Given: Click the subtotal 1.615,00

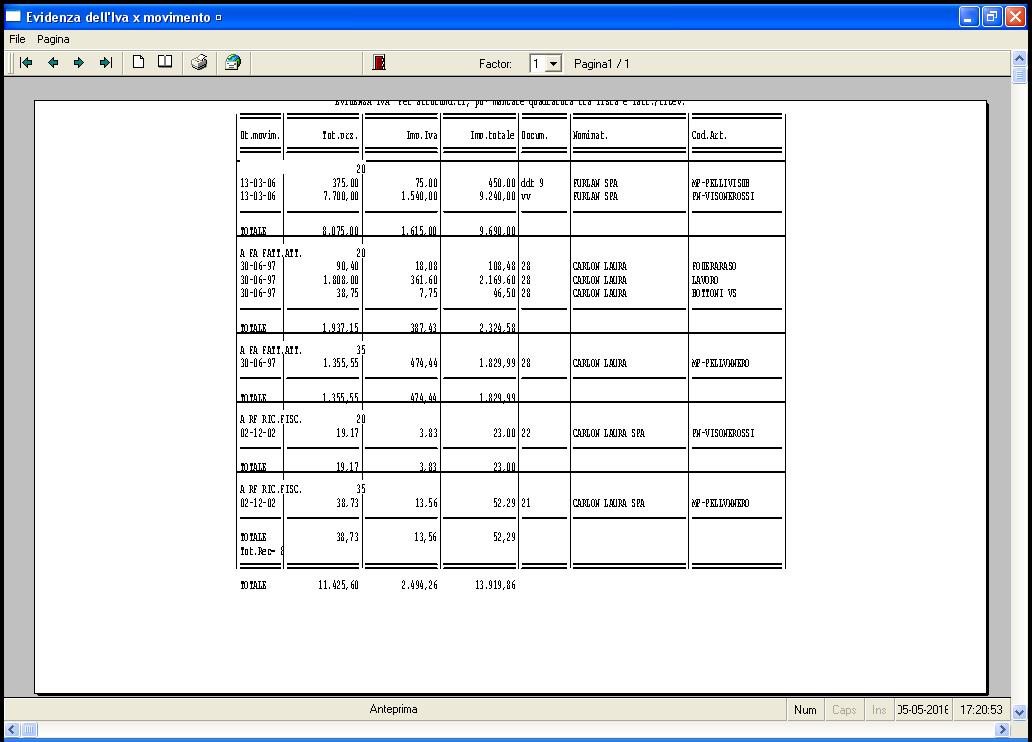Looking at the screenshot, I should point(419,231).
